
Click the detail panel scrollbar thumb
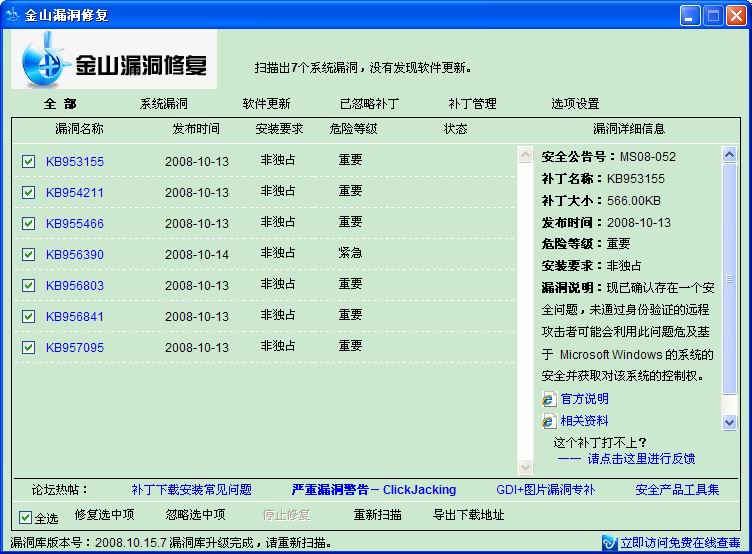pyautogui.click(x=729, y=279)
